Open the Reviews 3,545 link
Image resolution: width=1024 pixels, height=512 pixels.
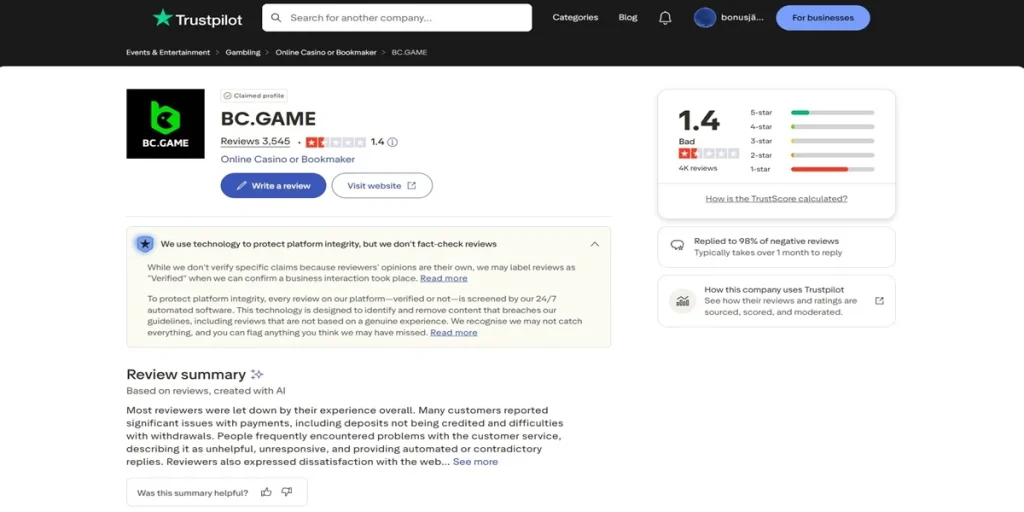(x=255, y=141)
